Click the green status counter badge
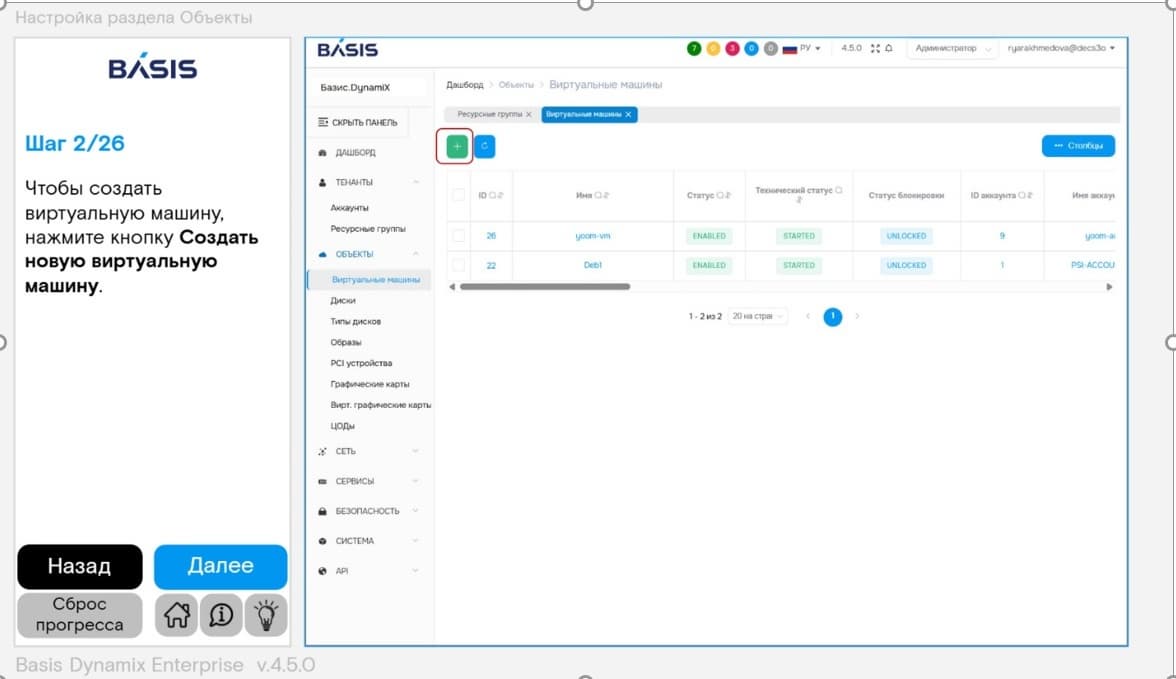This screenshot has width=1176, height=679. coord(694,49)
